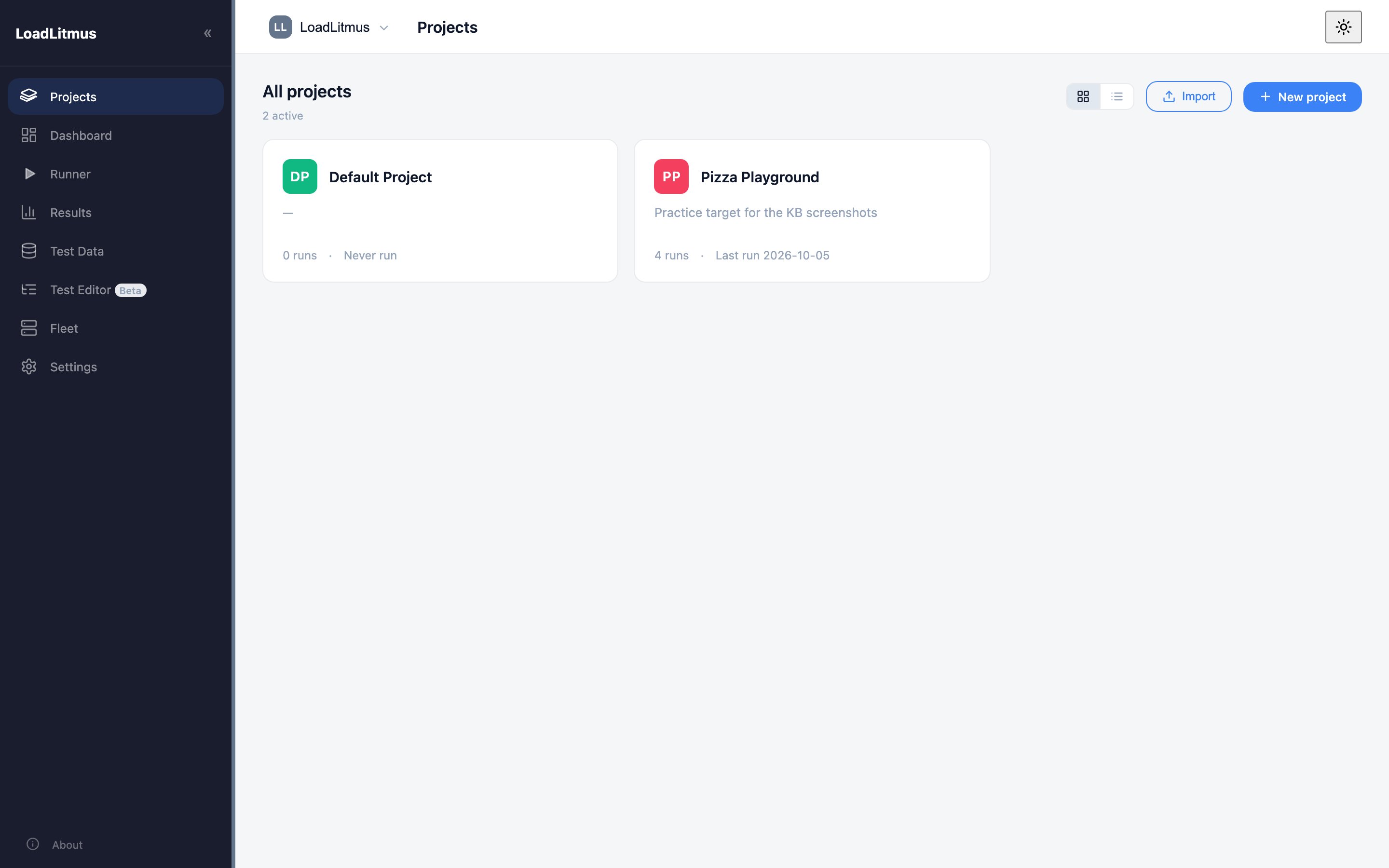Switch to list view
1389x868 pixels.
tap(1117, 96)
